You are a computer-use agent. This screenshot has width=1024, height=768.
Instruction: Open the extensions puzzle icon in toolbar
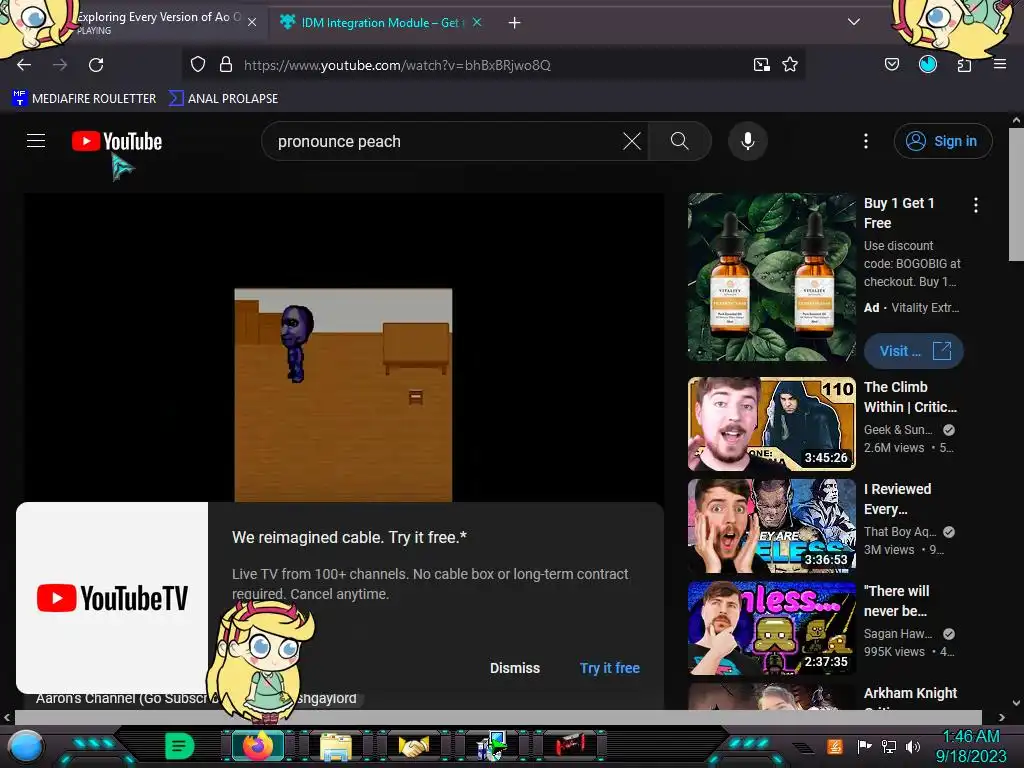(x=965, y=65)
